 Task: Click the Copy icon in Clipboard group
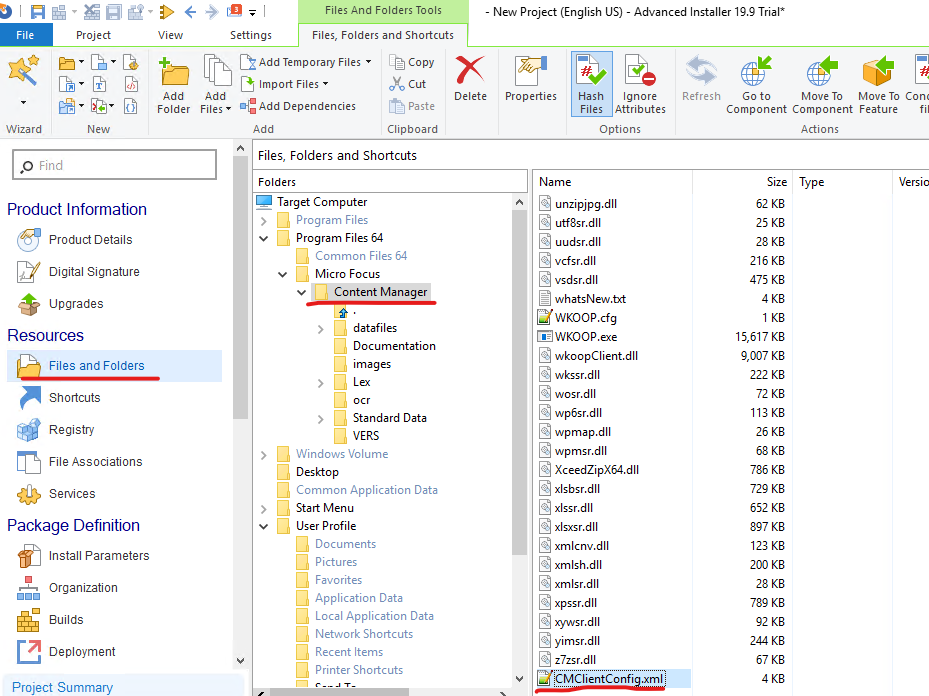tap(395, 61)
